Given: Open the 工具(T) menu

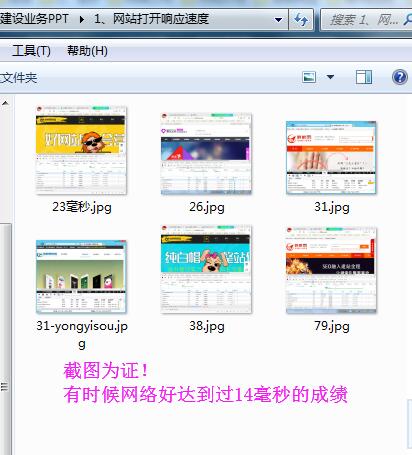Looking at the screenshot, I should point(31,51).
